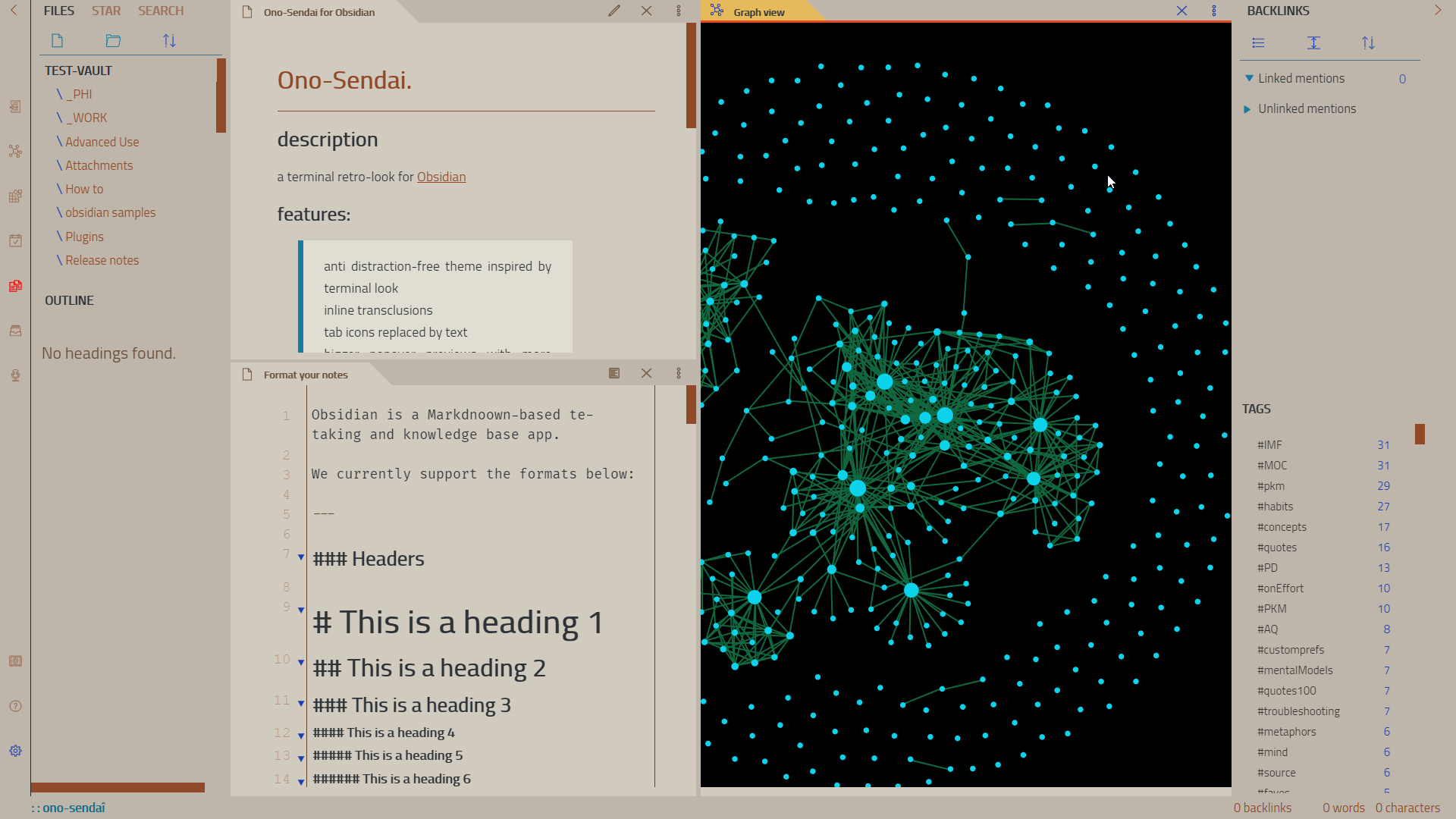The width and height of the screenshot is (1456, 819).
Task: Open help icon in left ribbon
Action: [15, 706]
